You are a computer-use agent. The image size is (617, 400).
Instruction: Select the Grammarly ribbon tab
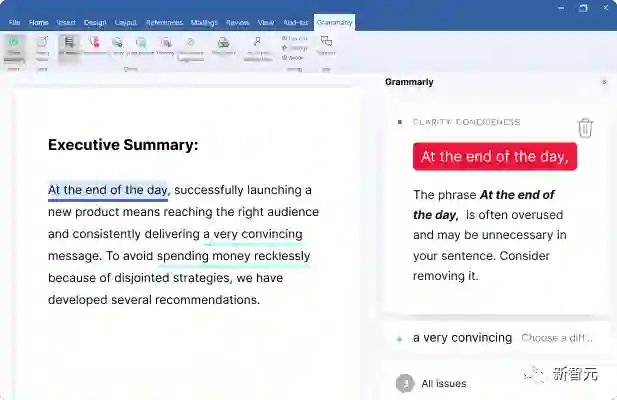[334, 22]
